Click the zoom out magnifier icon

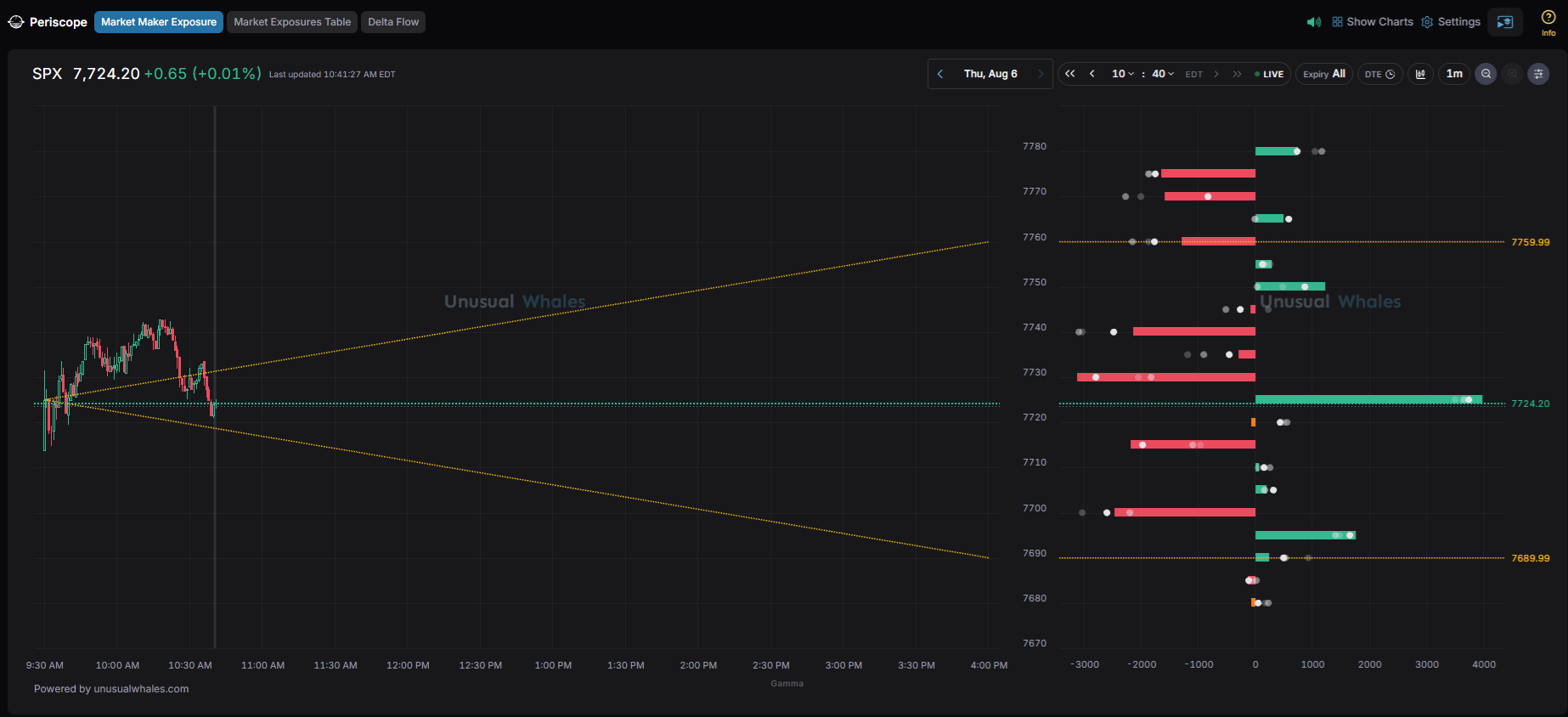click(1486, 74)
